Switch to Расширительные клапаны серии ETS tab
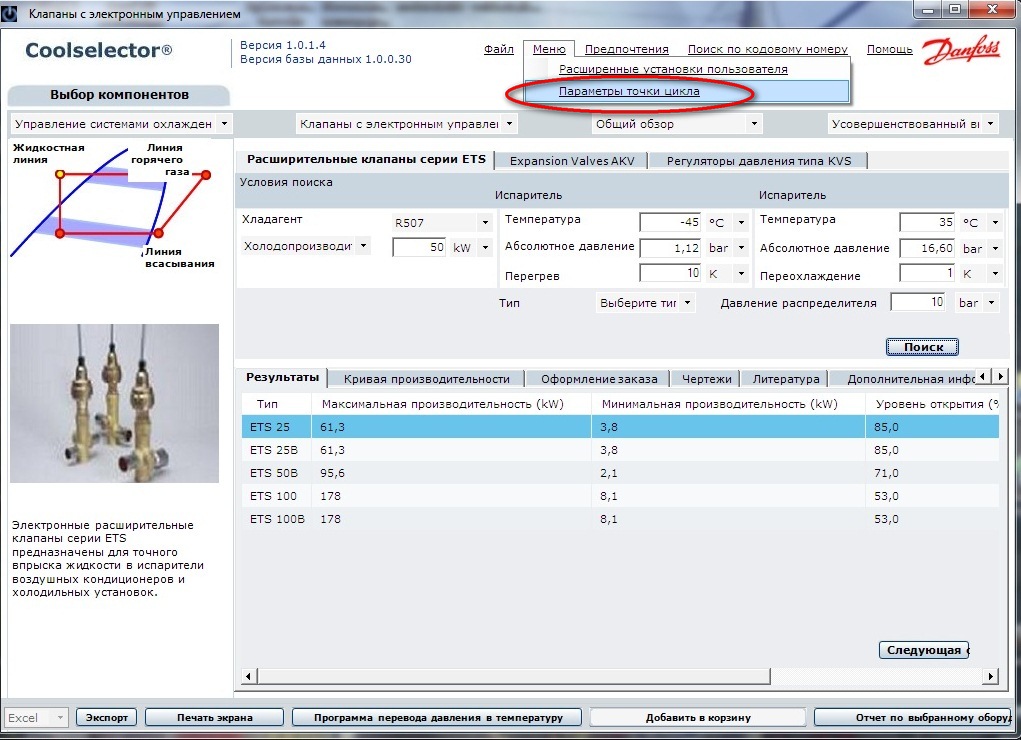1021x740 pixels. pos(365,160)
